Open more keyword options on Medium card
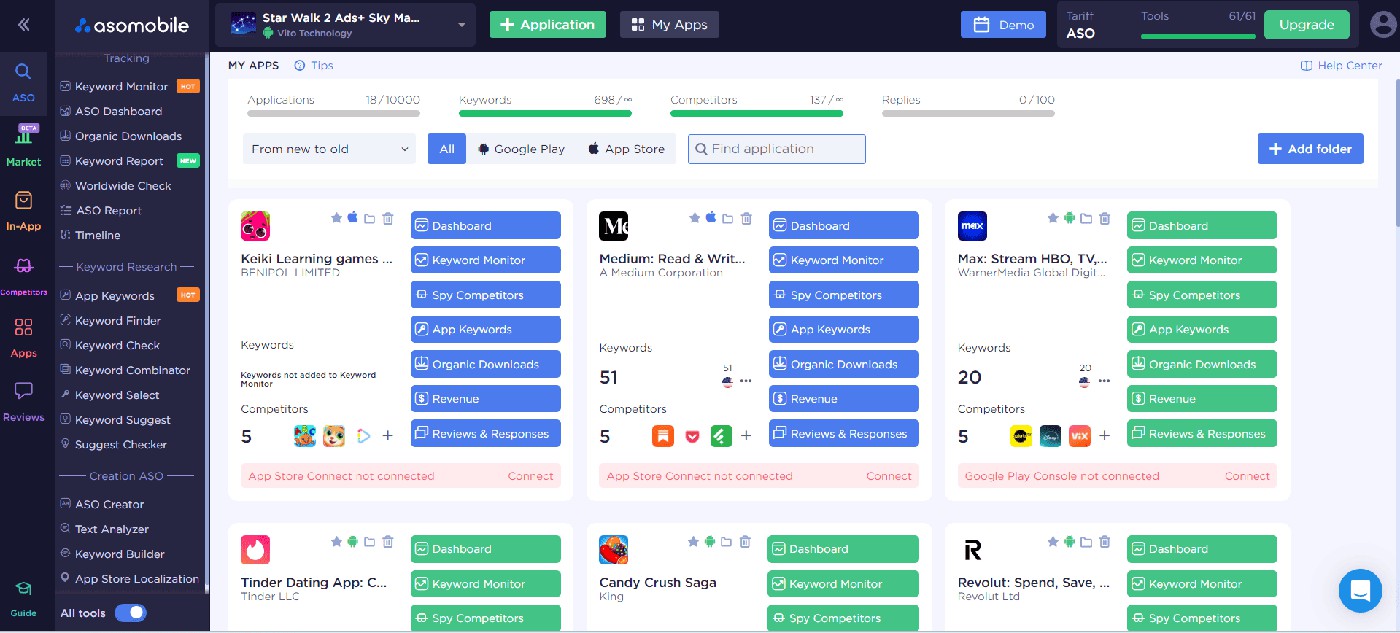Viewport: 1400px width, 633px height. [x=745, y=381]
